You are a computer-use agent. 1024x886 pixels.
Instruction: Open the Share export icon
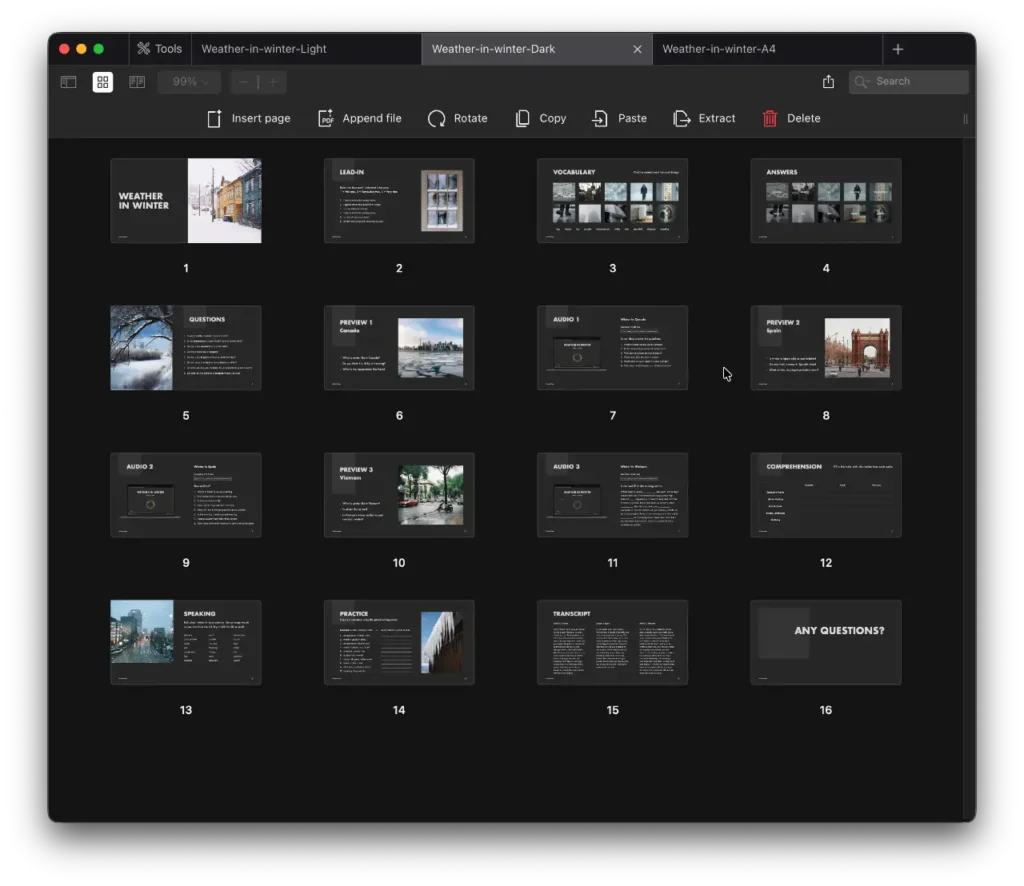[828, 82]
